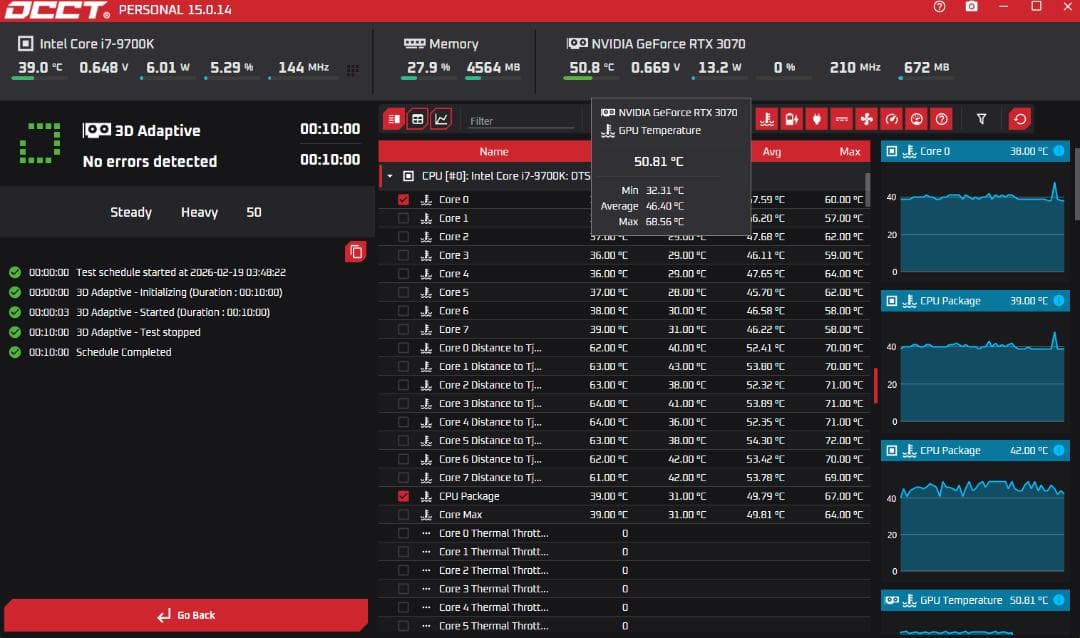Open the CPU cores grid icon
1080x638 pixels.
point(353,70)
